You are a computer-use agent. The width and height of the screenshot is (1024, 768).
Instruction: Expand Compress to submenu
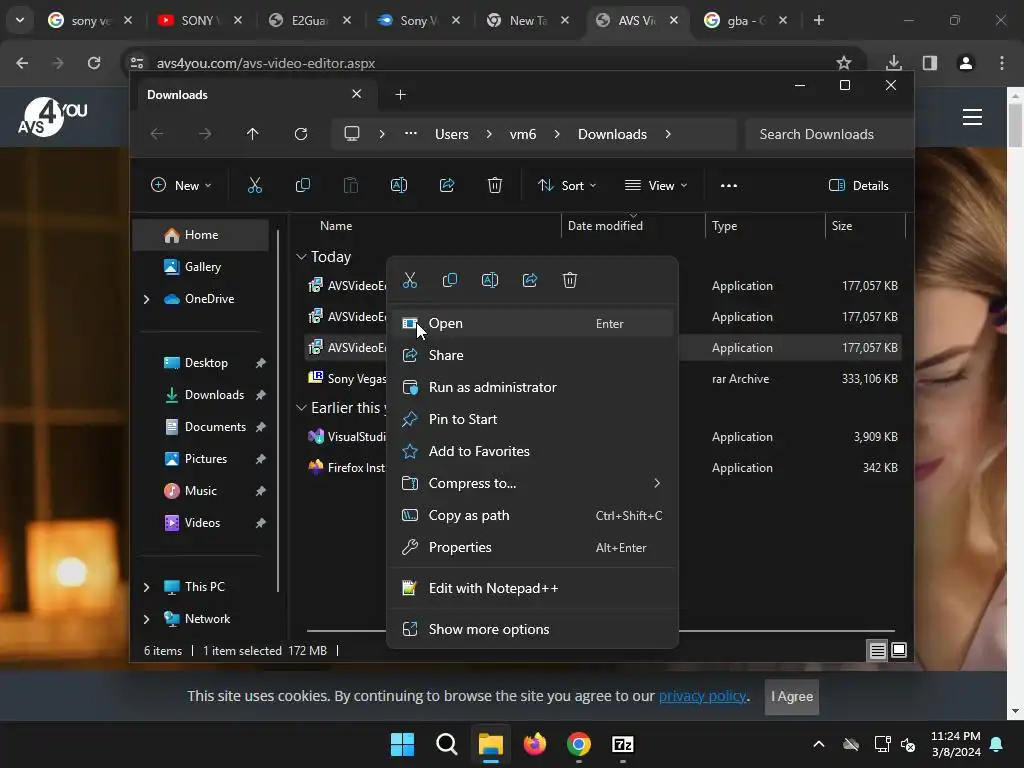pos(657,483)
